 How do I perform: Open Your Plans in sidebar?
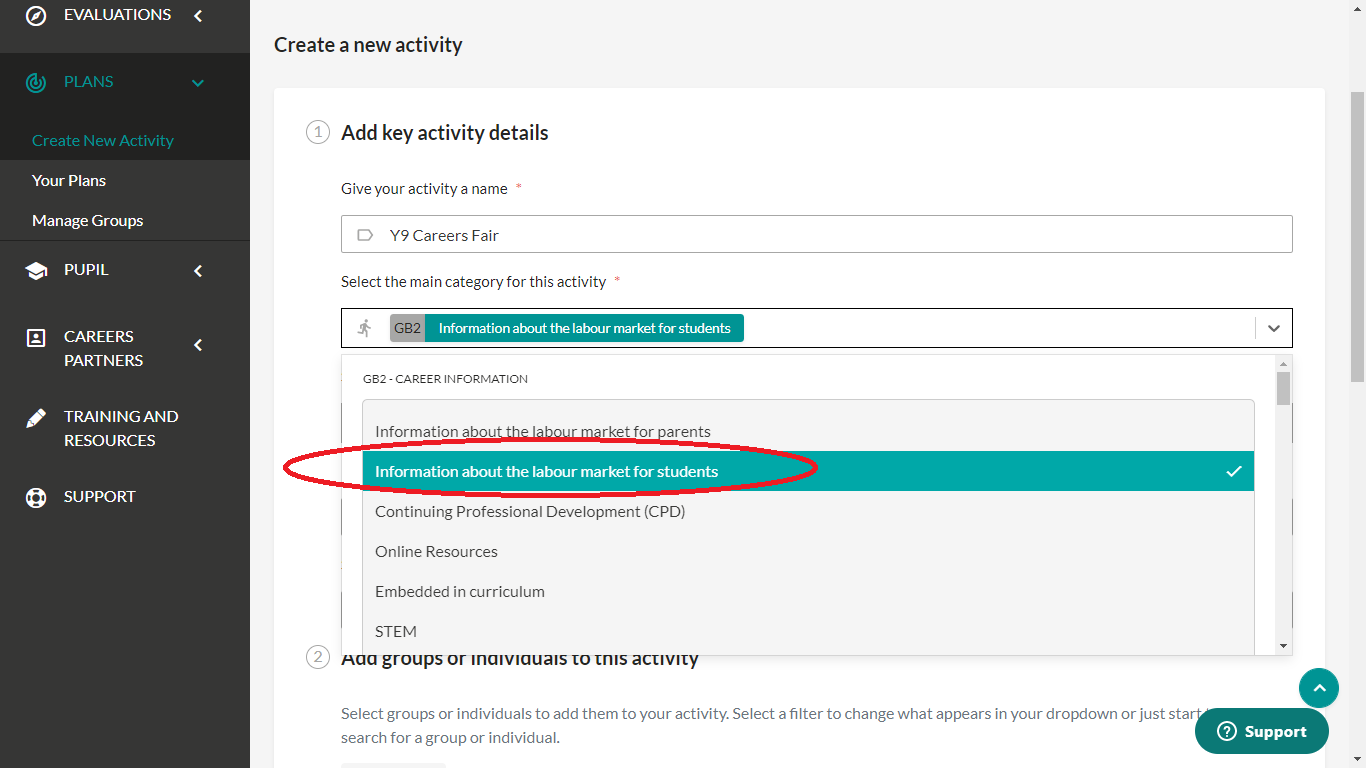pyautogui.click(x=69, y=180)
